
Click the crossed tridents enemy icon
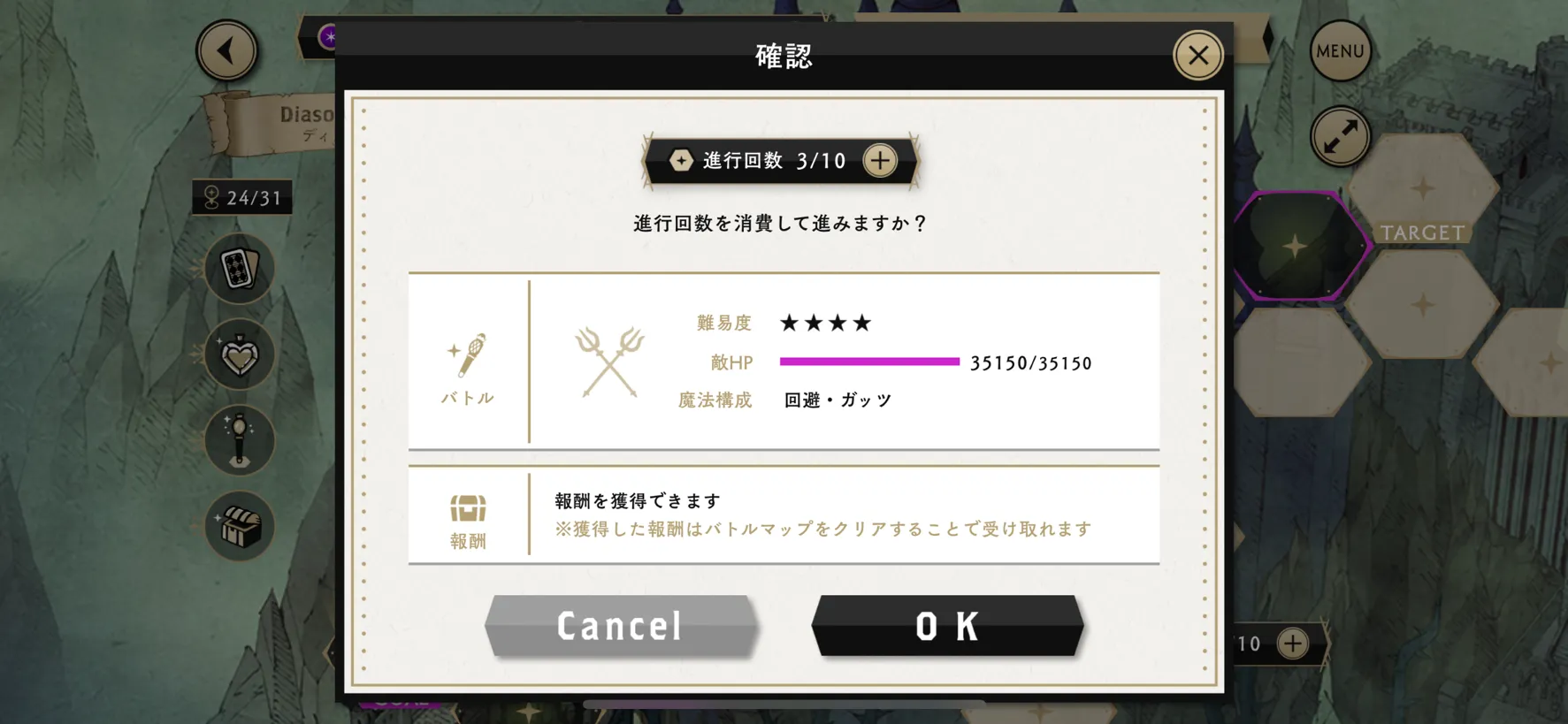pos(609,362)
